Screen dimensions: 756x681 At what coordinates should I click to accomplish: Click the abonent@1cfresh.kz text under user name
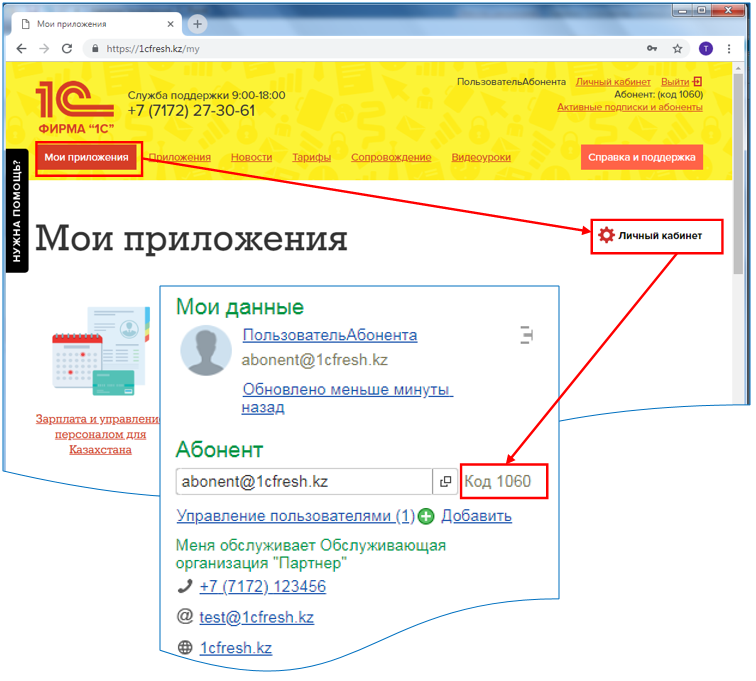tap(314, 360)
